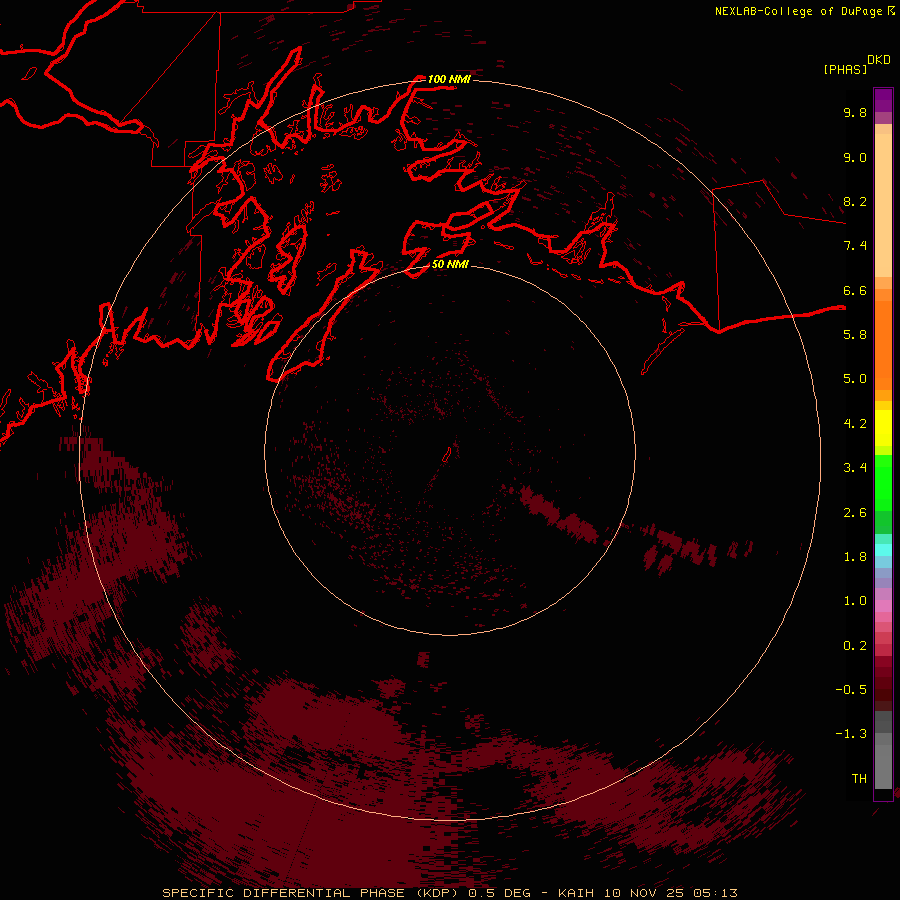This screenshot has height=900, width=900.
Task: Select the 0.2 legend value
Action: coord(855,646)
